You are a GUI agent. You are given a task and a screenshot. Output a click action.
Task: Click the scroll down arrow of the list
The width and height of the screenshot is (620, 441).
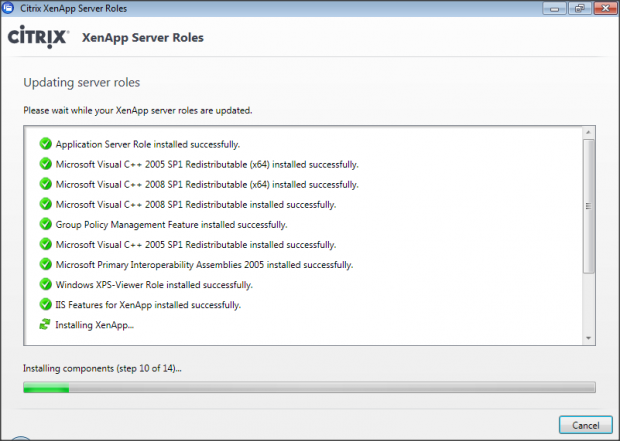[x=588, y=338]
